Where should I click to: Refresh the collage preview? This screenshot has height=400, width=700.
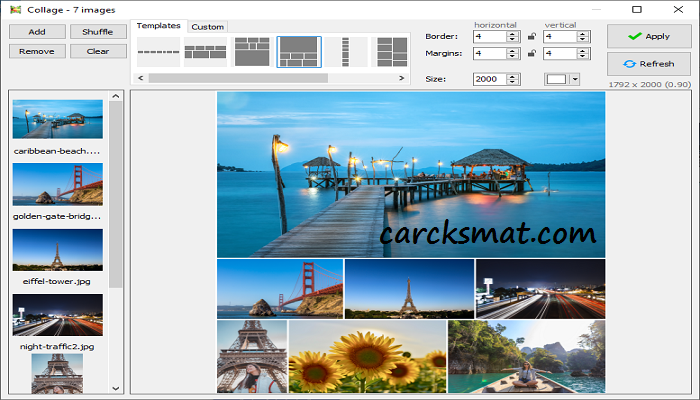click(x=649, y=64)
